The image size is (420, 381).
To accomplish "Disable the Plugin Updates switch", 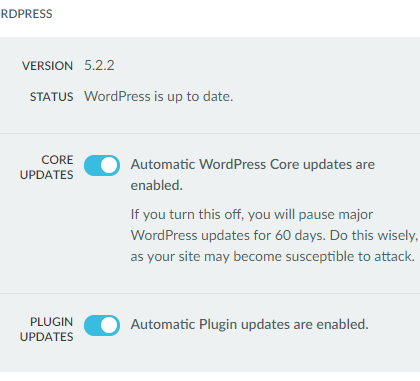I will coord(102,325).
